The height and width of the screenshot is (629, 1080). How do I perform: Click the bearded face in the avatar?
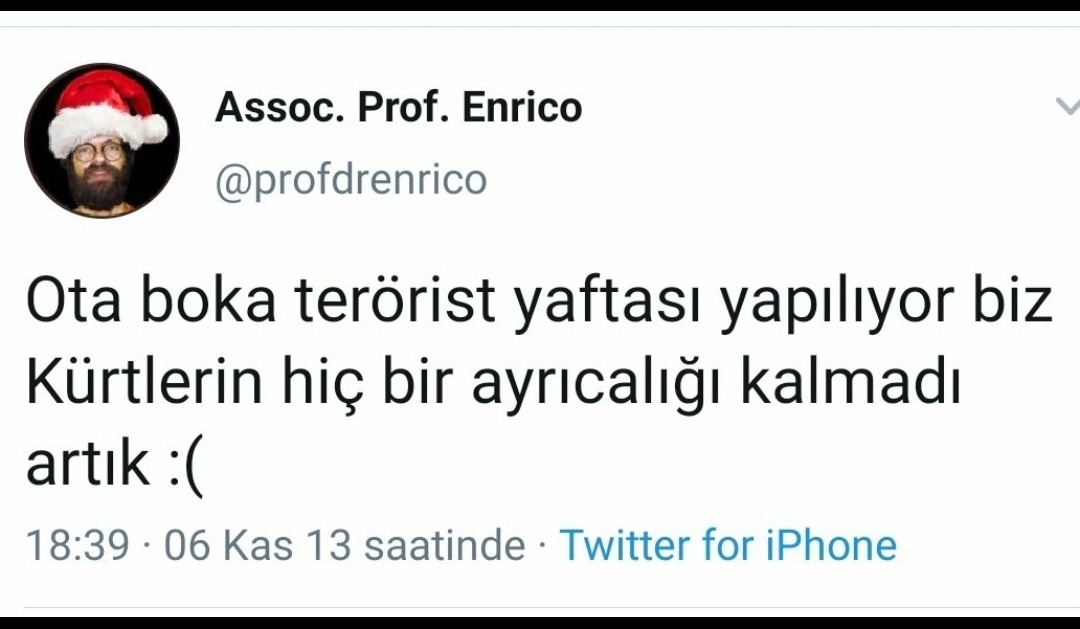(99, 174)
